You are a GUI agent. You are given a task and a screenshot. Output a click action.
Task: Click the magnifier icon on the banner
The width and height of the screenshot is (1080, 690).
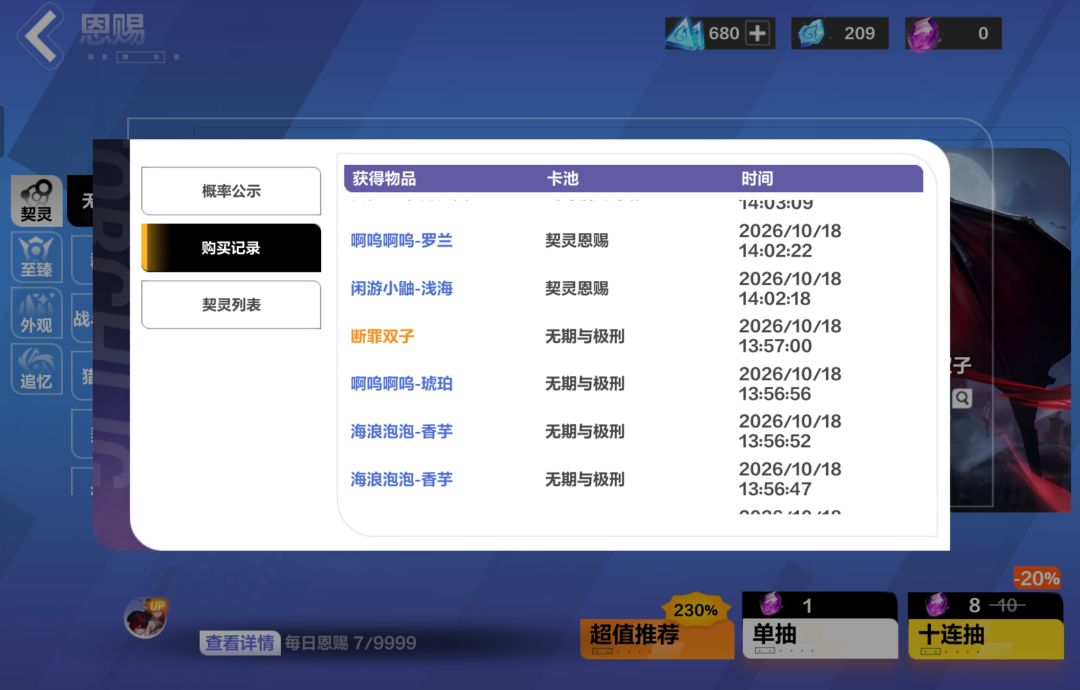pyautogui.click(x=962, y=398)
